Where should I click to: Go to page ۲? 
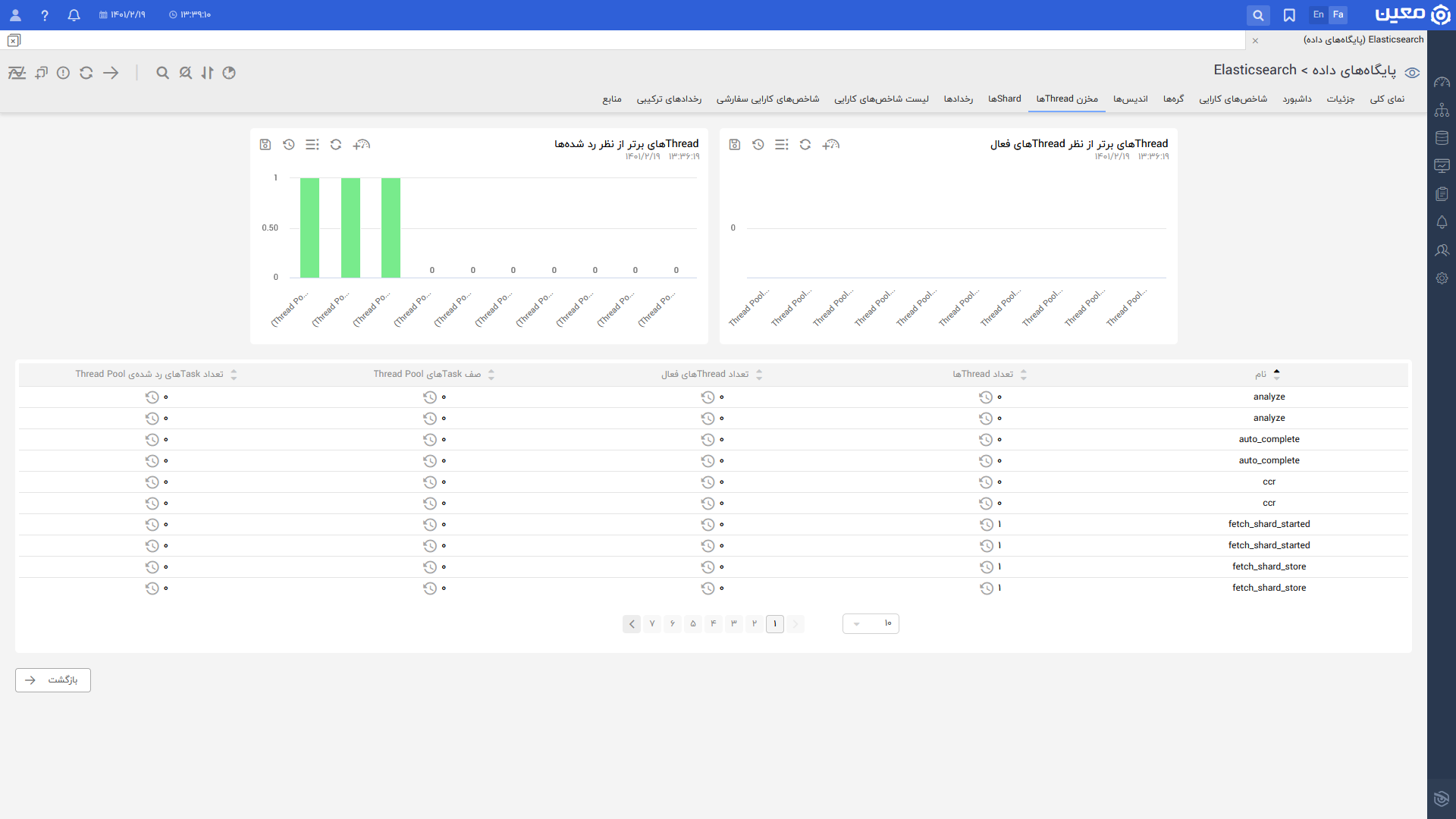click(755, 624)
